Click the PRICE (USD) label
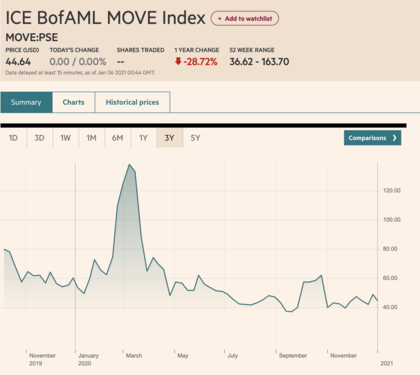 pos(22,50)
